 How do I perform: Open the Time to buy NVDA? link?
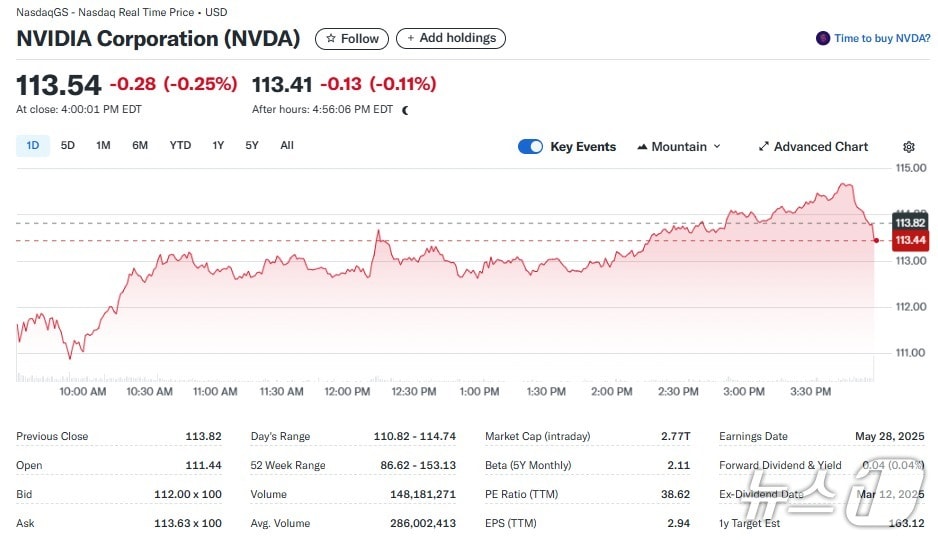[x=882, y=38]
